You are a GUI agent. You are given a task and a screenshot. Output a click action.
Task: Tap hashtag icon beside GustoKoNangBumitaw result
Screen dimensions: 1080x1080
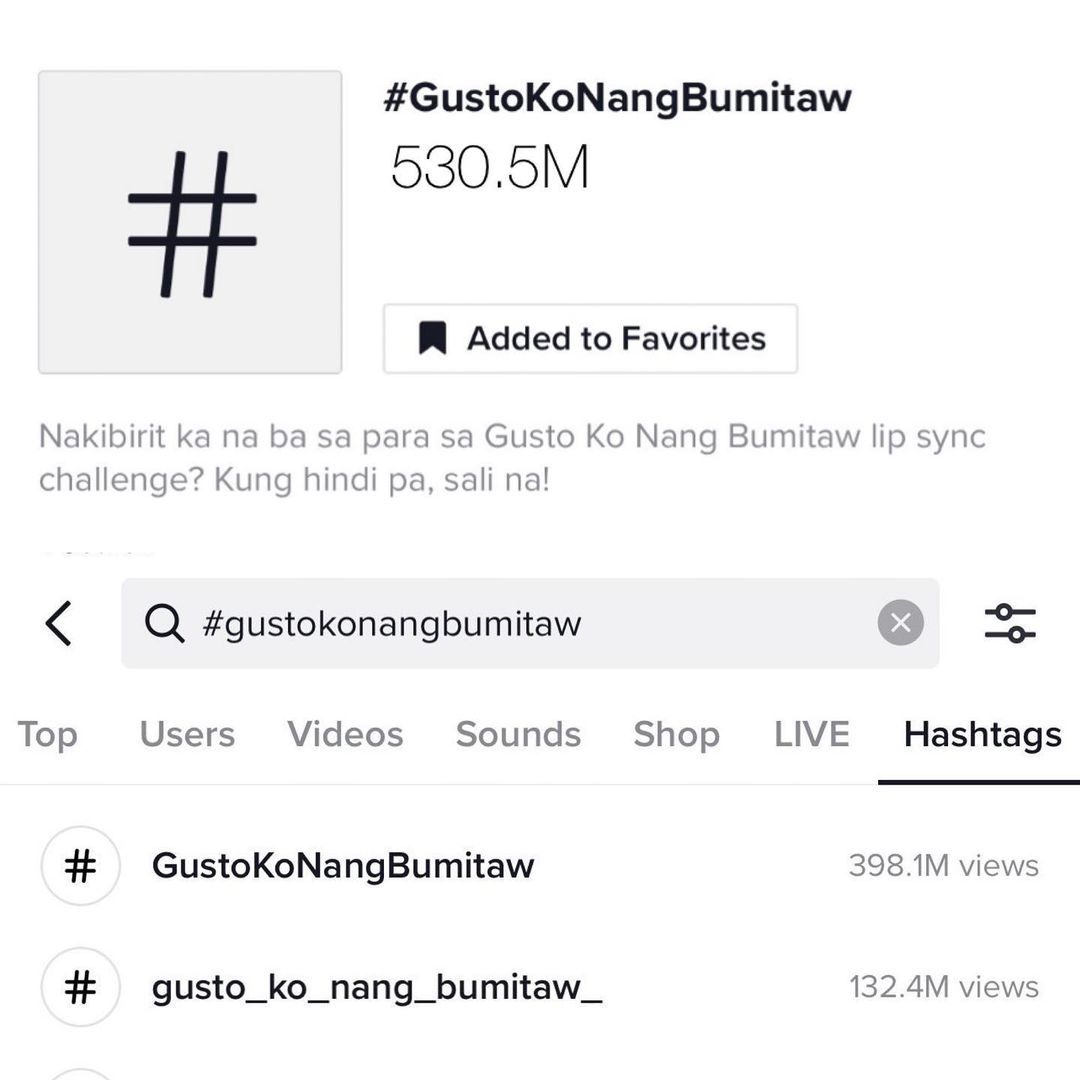pyautogui.click(x=80, y=866)
